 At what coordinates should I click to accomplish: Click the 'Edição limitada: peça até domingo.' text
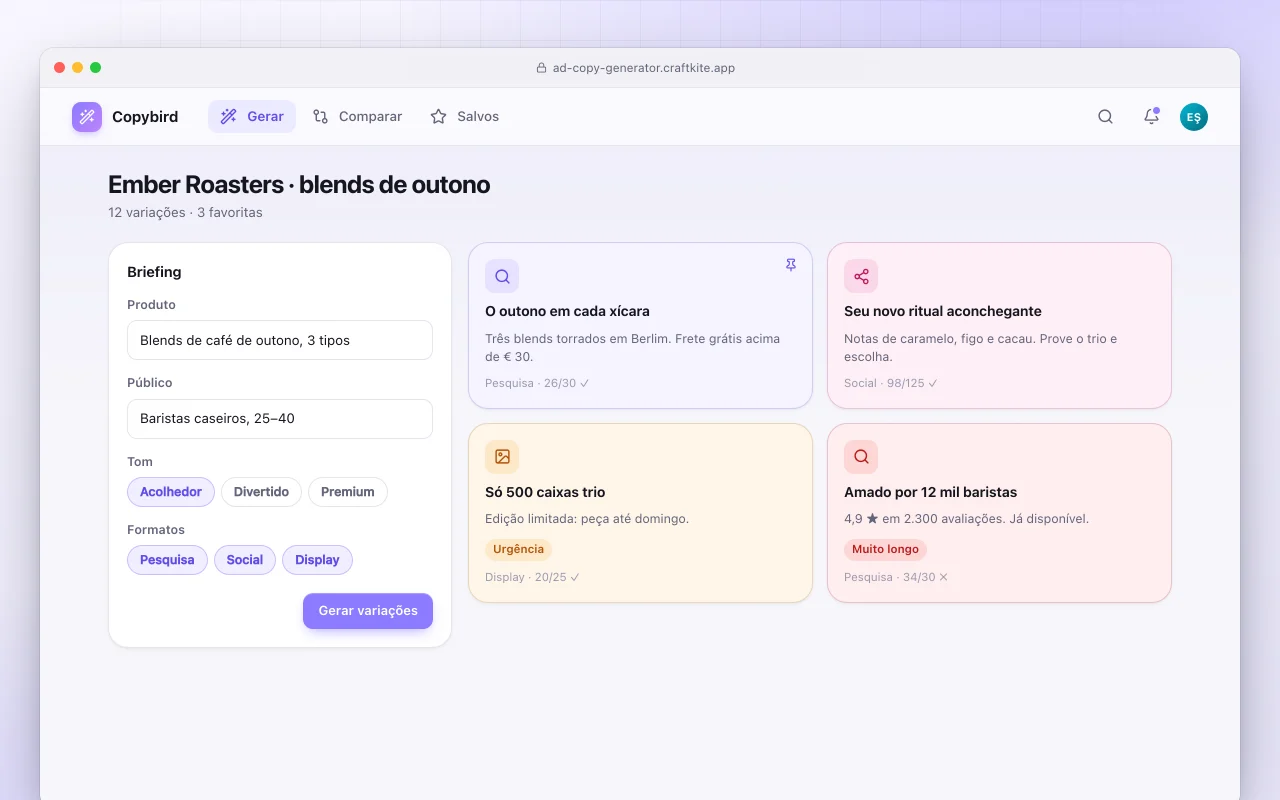click(x=587, y=519)
